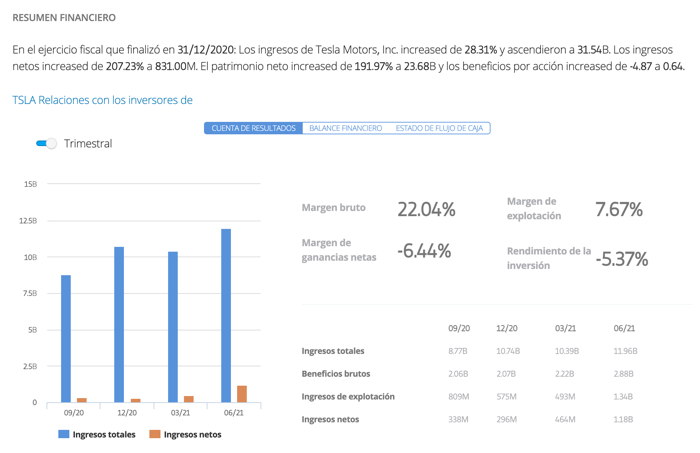Image resolution: width=700 pixels, height=453 pixels.
Task: Click the Rendimiento de la inversión label
Action: coord(549,258)
